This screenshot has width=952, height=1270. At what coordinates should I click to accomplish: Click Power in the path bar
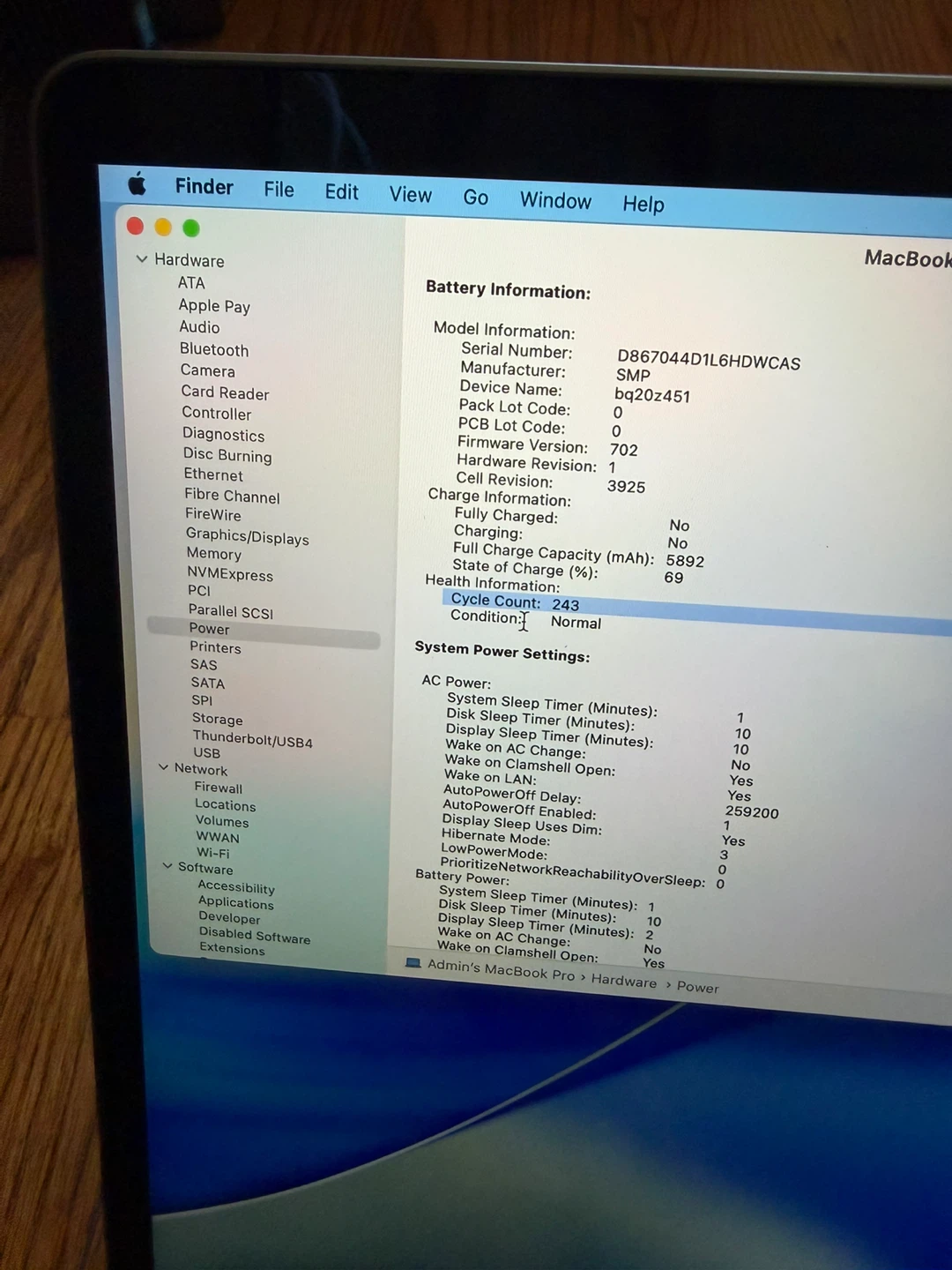(x=697, y=988)
